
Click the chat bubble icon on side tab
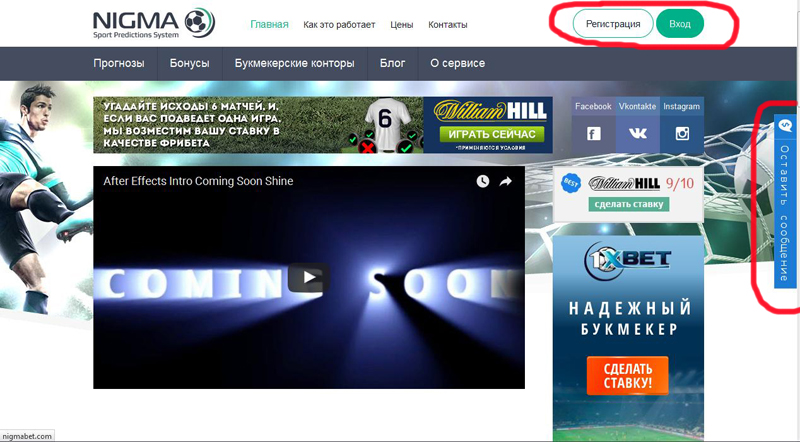(x=785, y=125)
